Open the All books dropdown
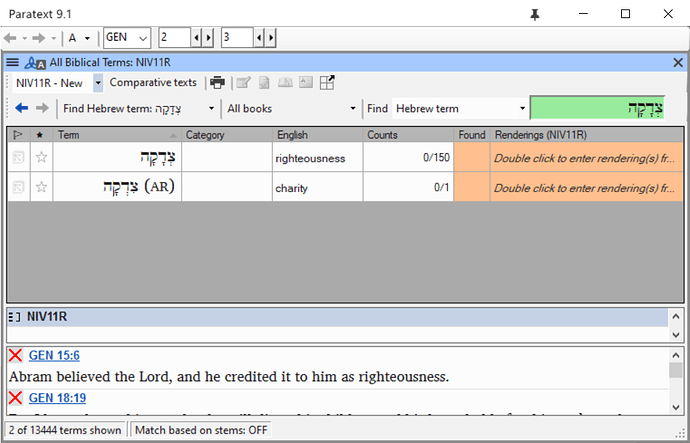This screenshot has width=690, height=443. click(352, 109)
